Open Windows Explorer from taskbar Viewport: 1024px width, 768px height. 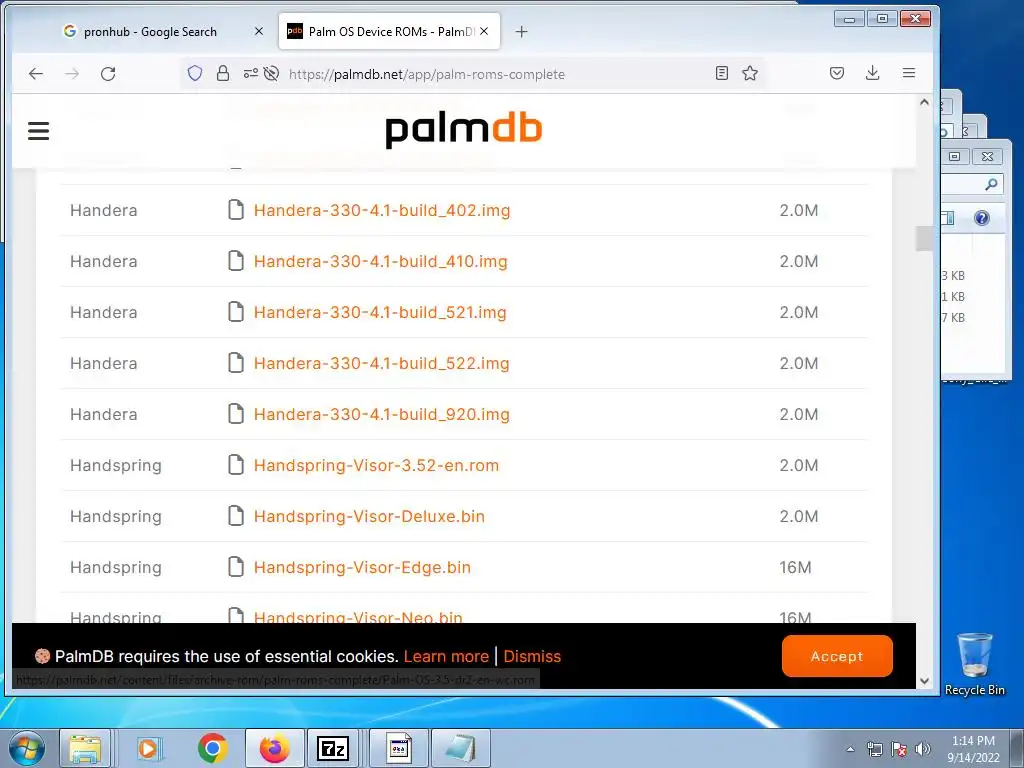pos(86,748)
